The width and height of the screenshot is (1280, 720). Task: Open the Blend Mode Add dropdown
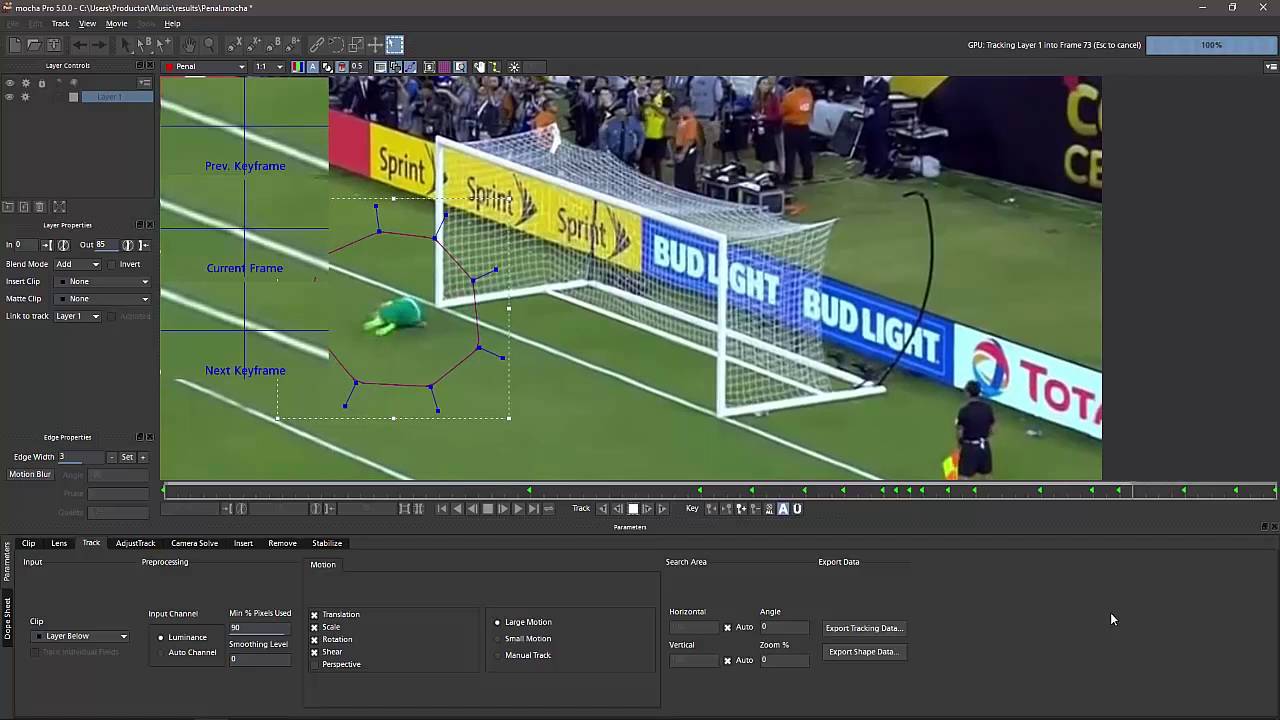pos(77,264)
